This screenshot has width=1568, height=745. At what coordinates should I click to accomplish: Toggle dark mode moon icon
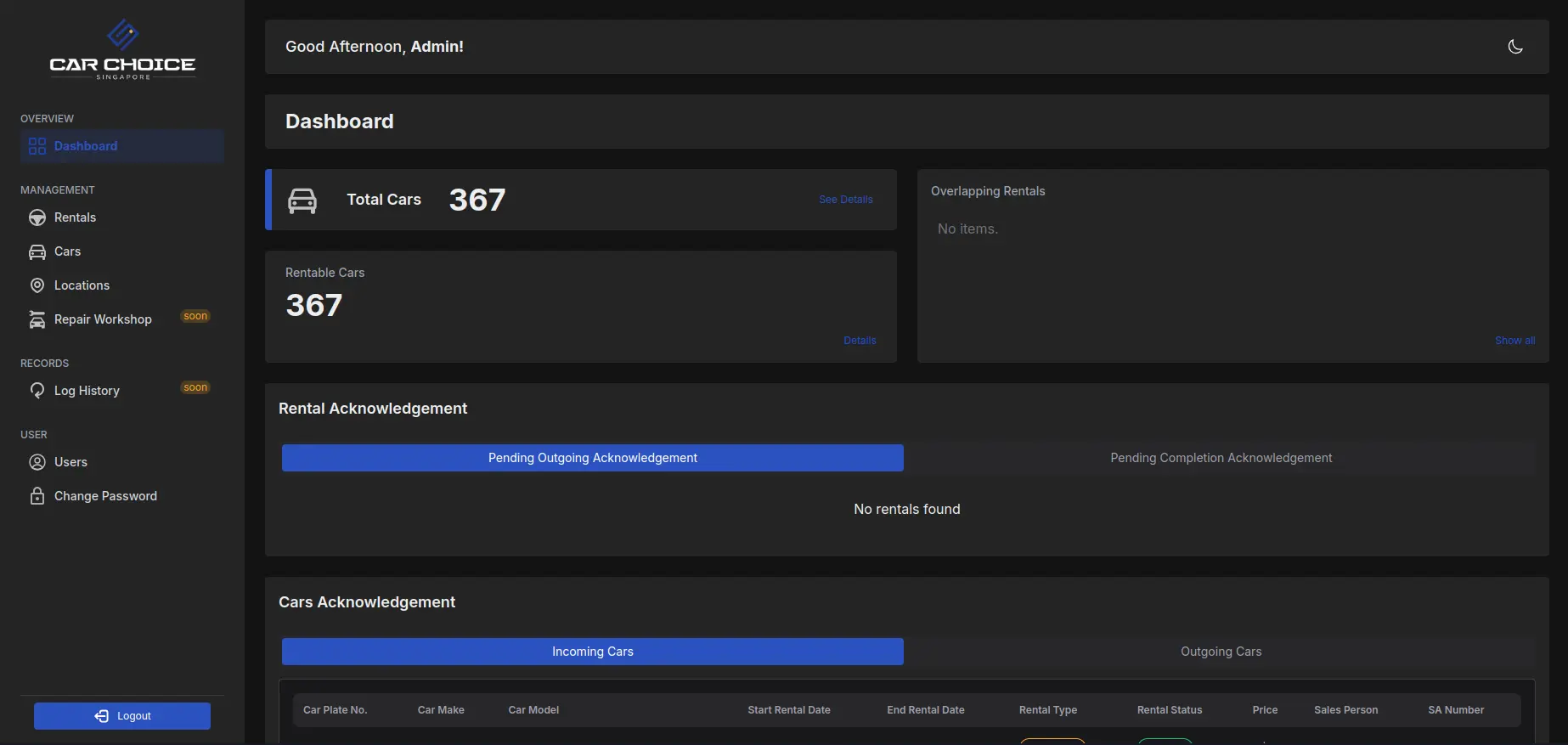(x=1515, y=47)
